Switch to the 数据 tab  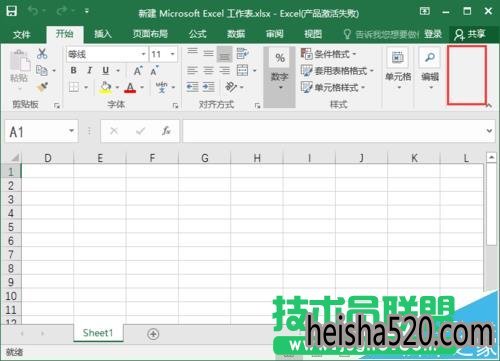[236, 34]
